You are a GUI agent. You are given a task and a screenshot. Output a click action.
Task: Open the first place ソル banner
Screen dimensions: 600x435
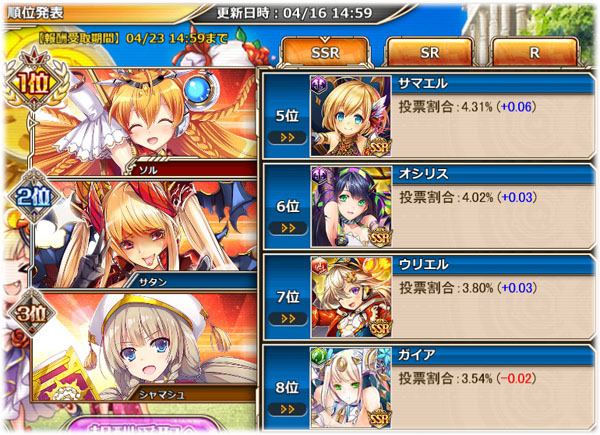pyautogui.click(x=143, y=122)
